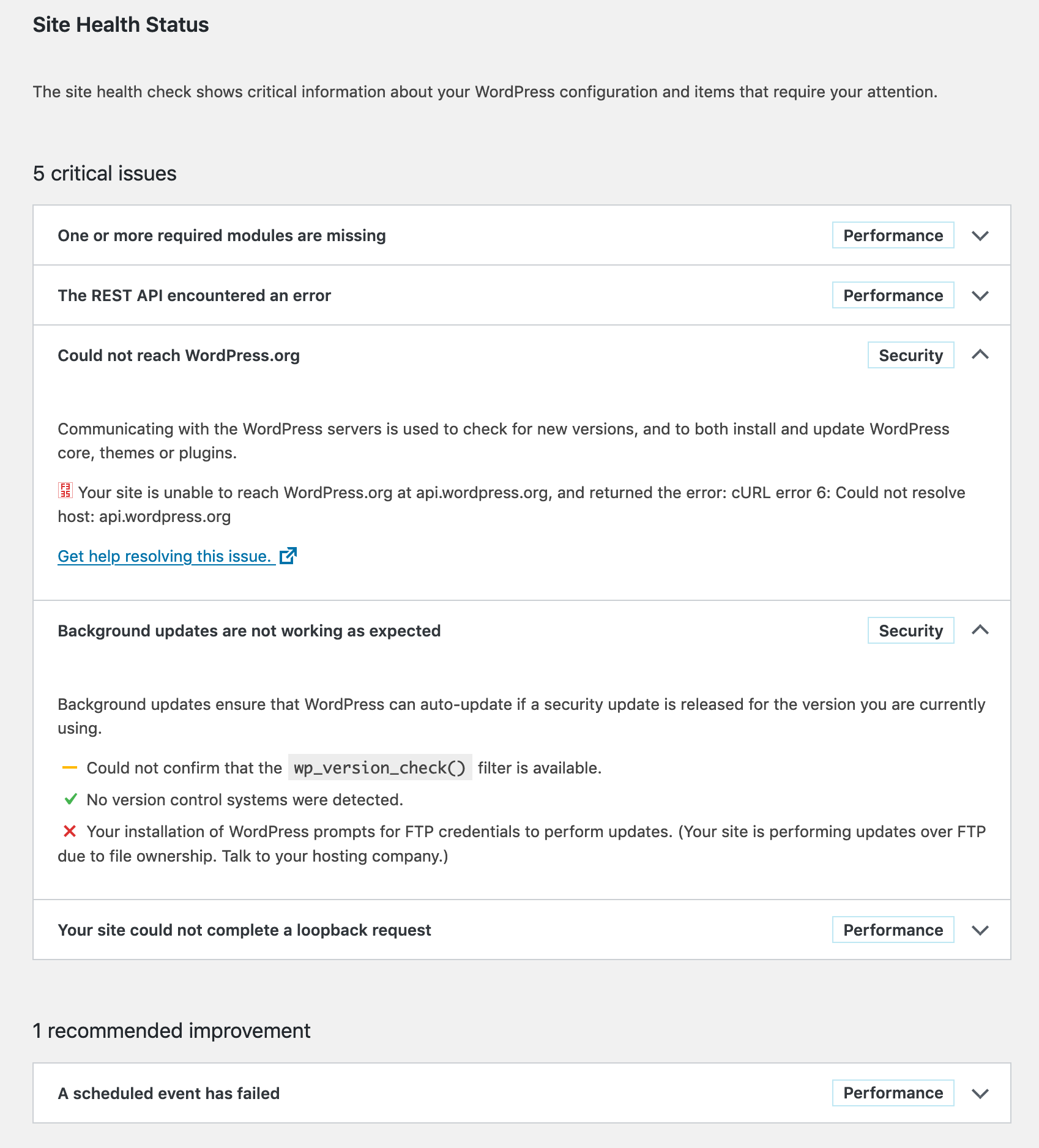Image resolution: width=1039 pixels, height=1148 pixels.
Task: Collapse the Background updates chevron
Action: 980,630
